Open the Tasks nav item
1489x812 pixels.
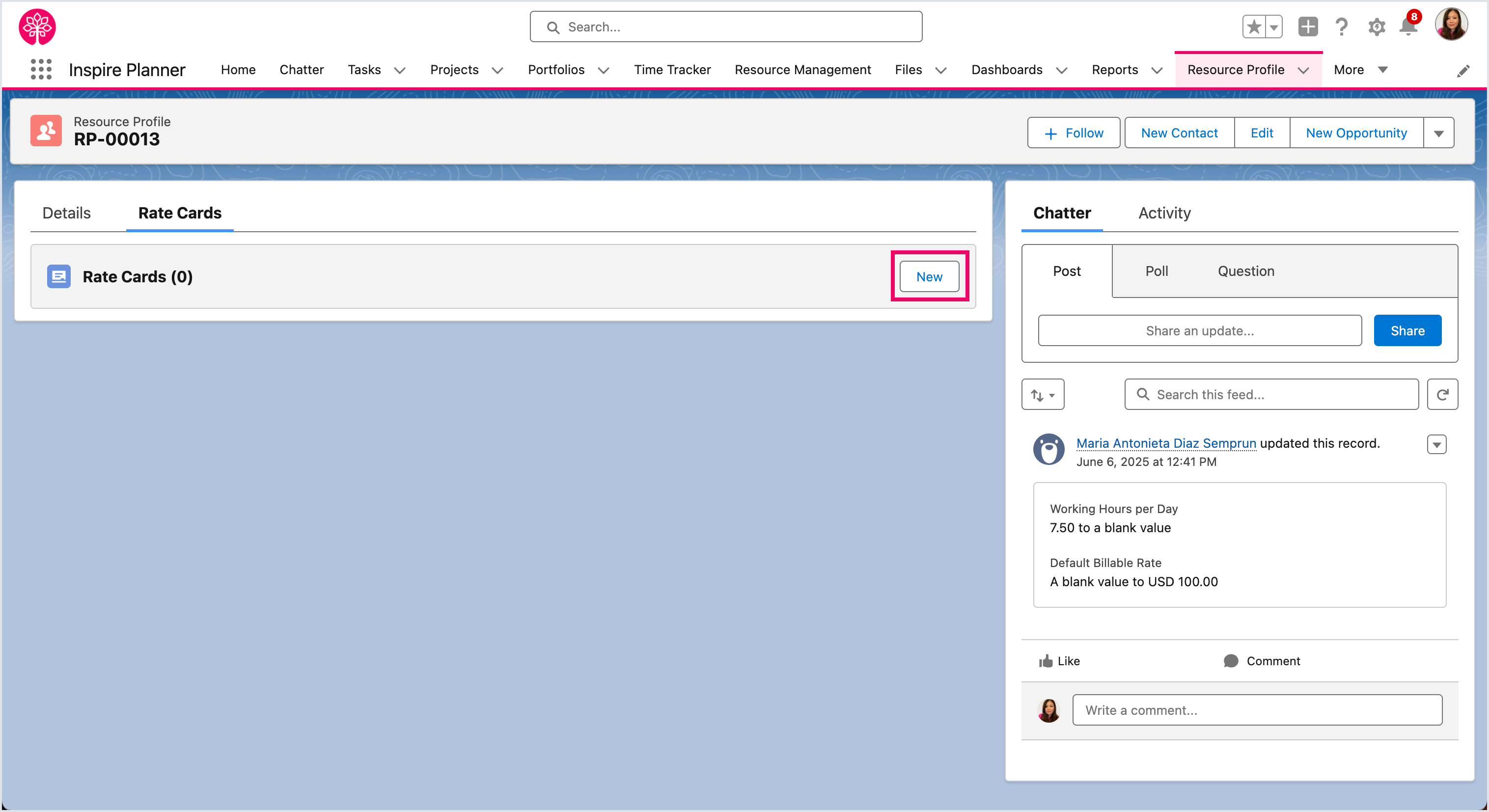click(364, 70)
